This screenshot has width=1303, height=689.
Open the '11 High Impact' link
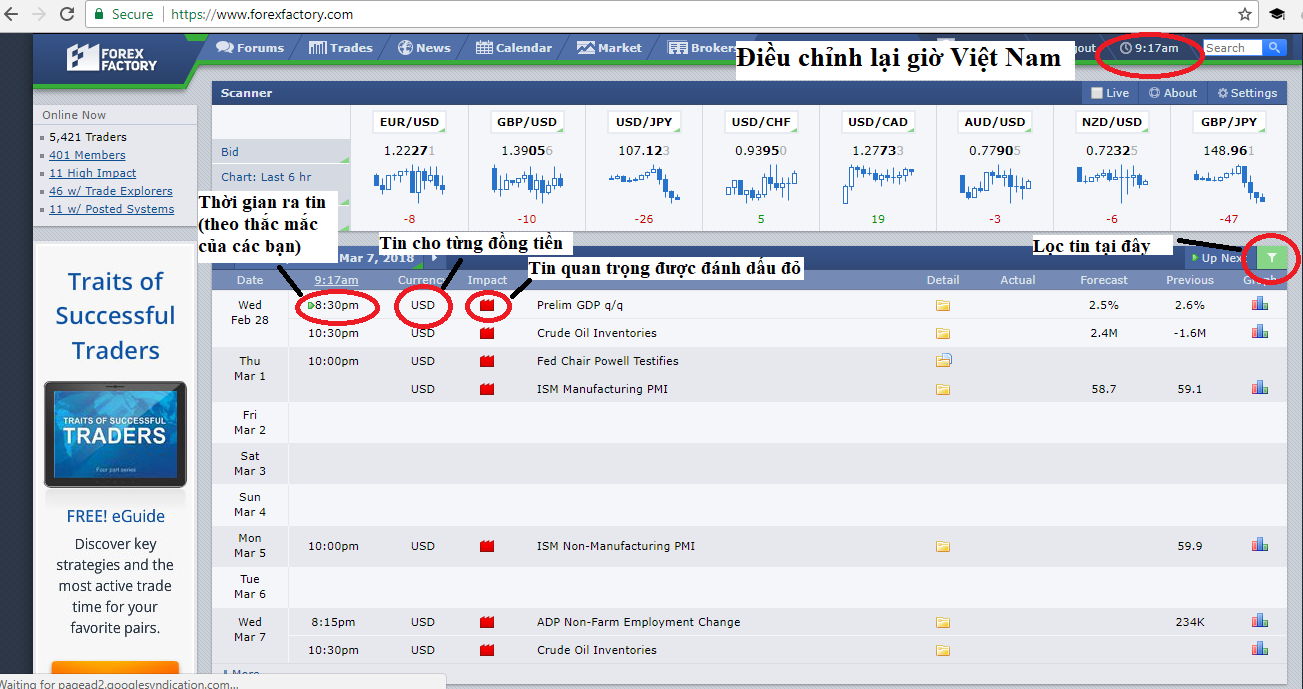[x=93, y=173]
